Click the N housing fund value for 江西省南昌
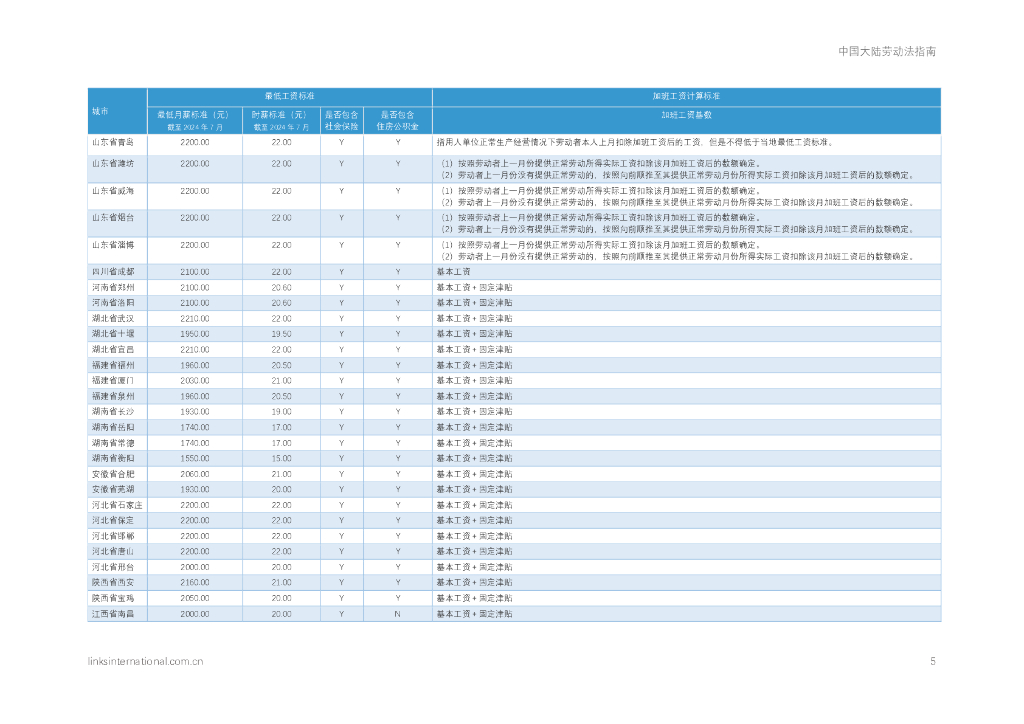 tap(397, 614)
